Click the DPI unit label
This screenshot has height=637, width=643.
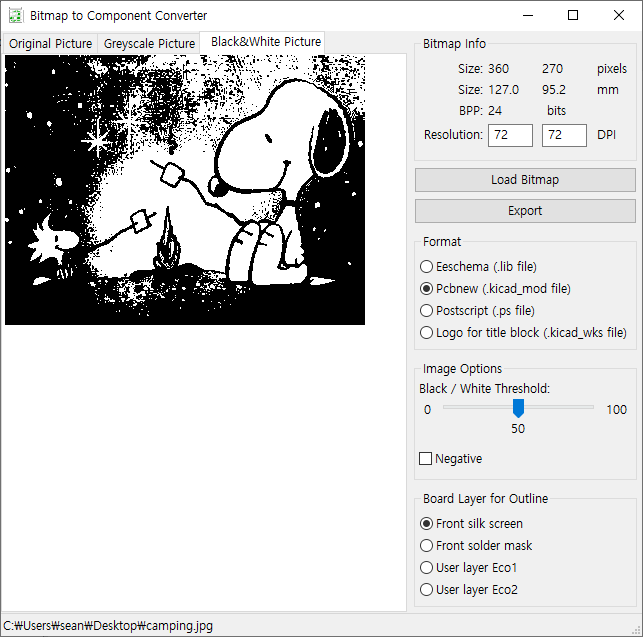click(x=607, y=135)
